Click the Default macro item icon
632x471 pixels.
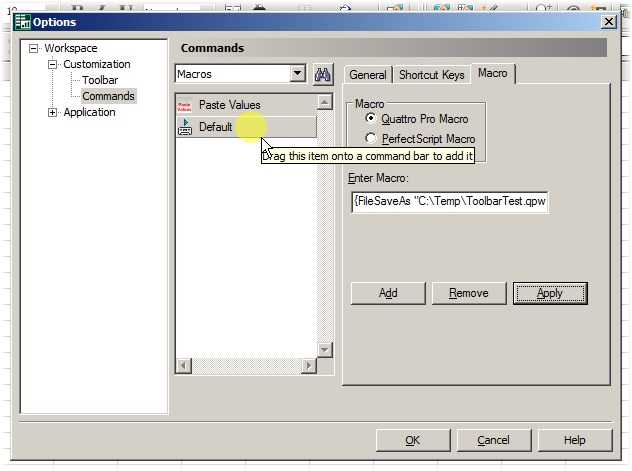point(185,127)
